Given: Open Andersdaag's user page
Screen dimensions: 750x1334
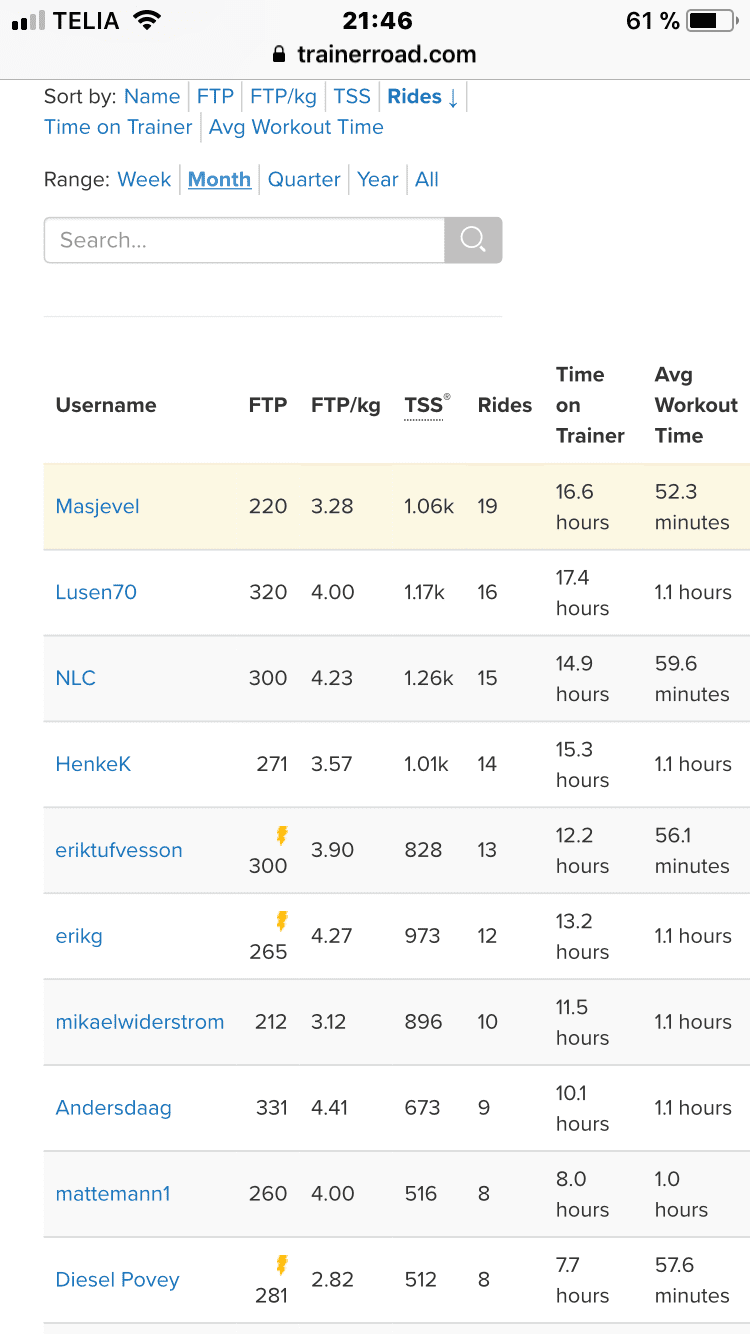Looking at the screenshot, I should (113, 1108).
